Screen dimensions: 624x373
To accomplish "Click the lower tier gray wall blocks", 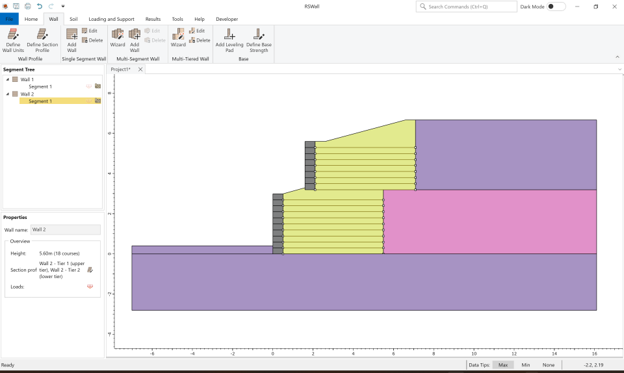I will 278,224.
